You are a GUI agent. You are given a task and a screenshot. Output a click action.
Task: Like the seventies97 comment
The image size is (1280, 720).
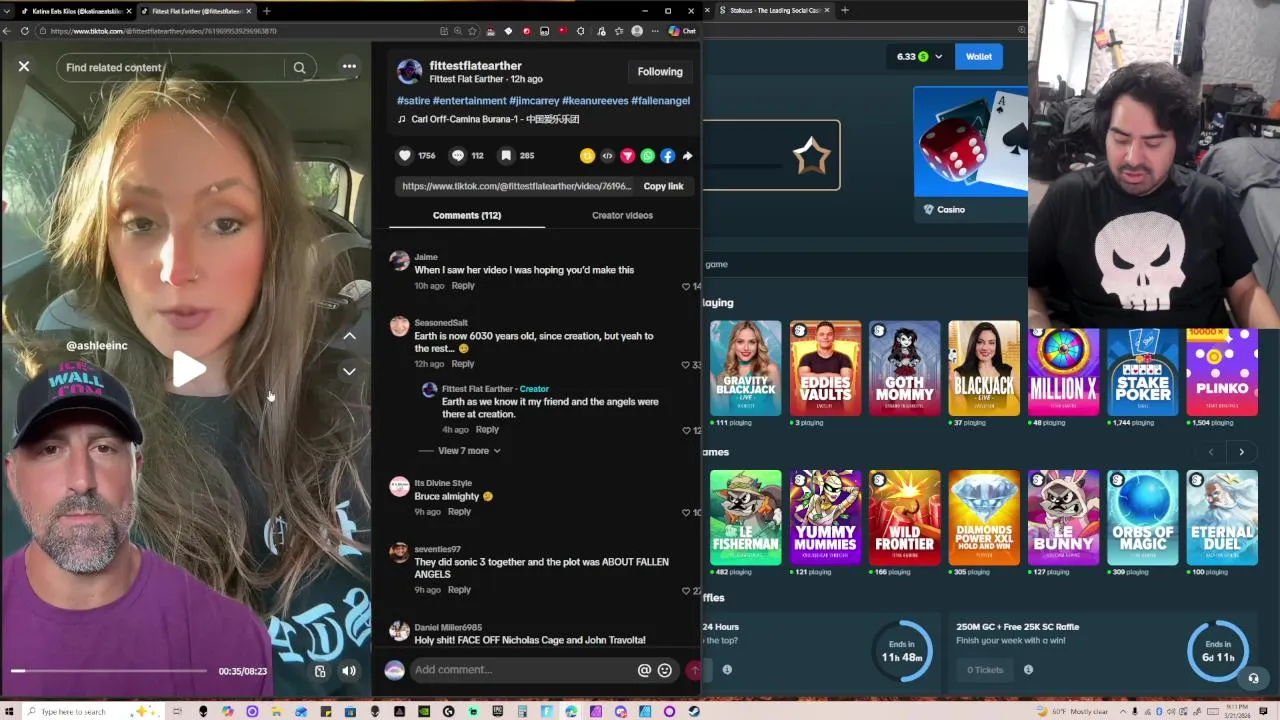click(x=686, y=591)
